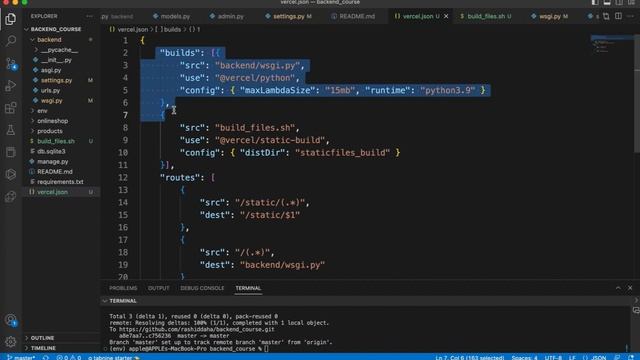Expand the env folder
This screenshot has width=640, height=360.
point(42,111)
